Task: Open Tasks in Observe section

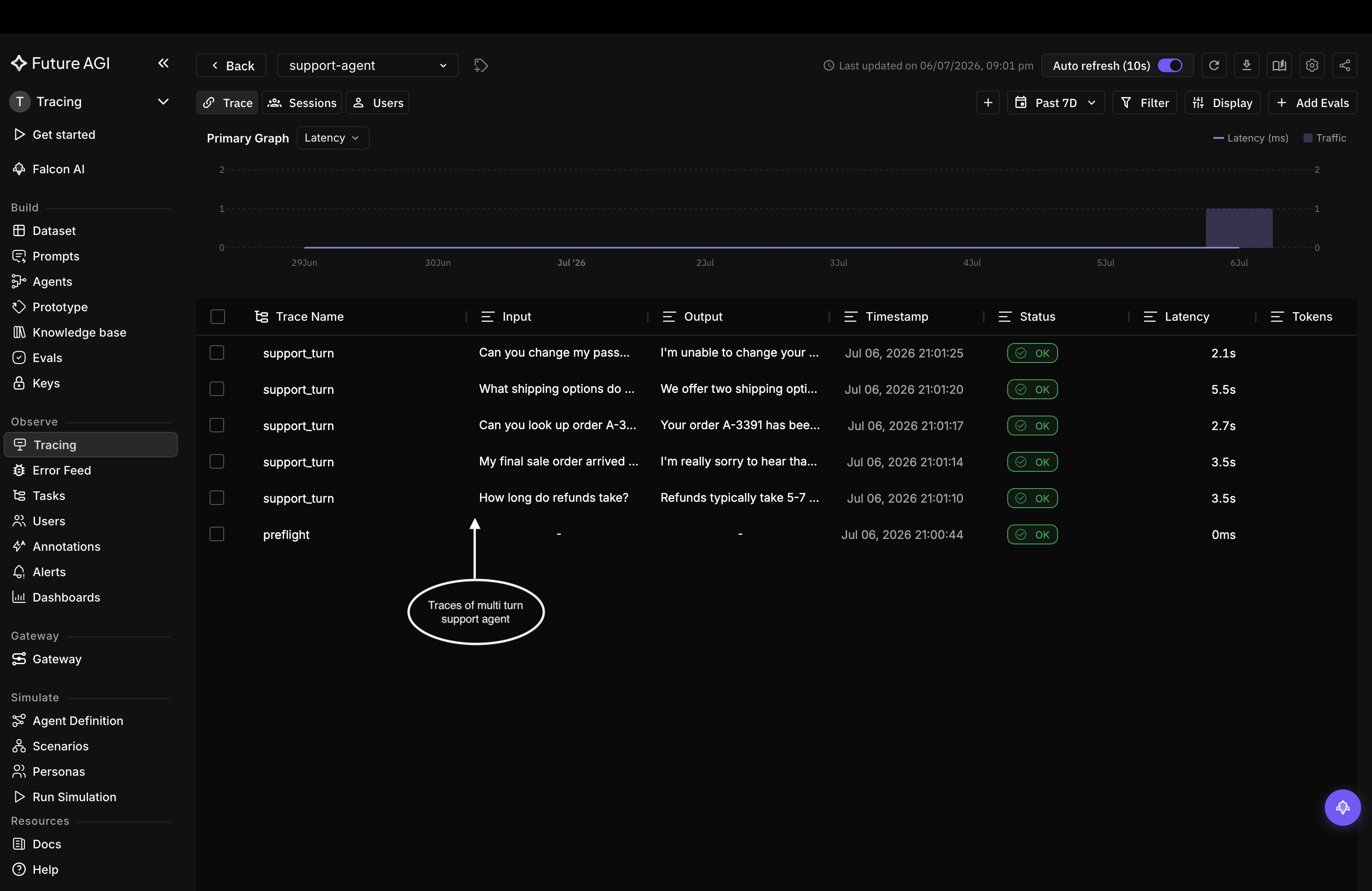Action: pyautogui.click(x=49, y=496)
